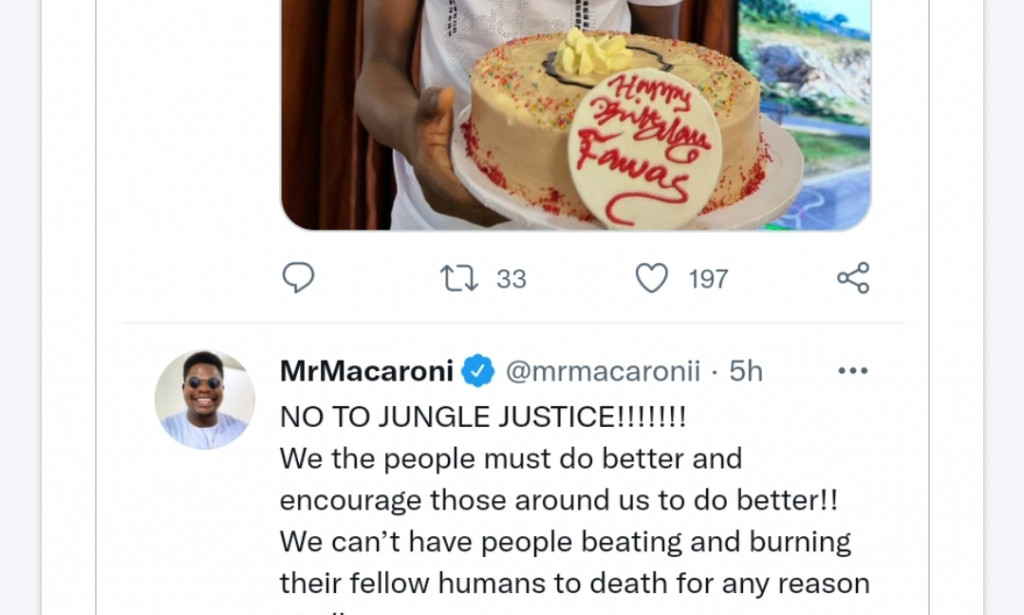Open the share options for the cake tweet
This screenshot has width=1024, height=615.
point(852,279)
